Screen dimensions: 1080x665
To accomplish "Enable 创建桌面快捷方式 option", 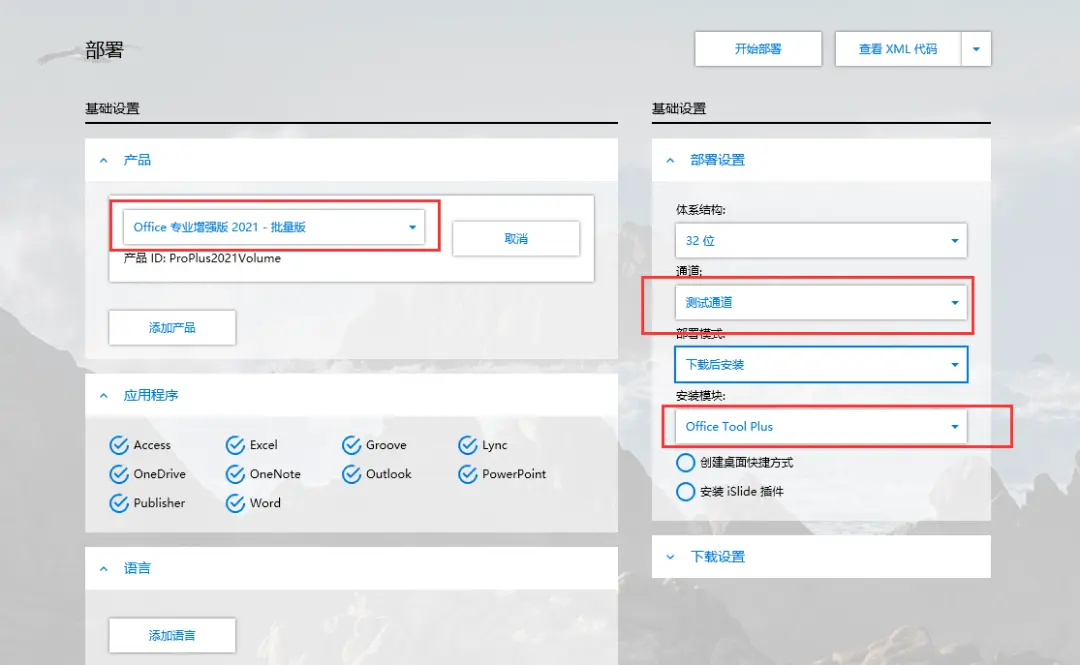I will 685,462.
